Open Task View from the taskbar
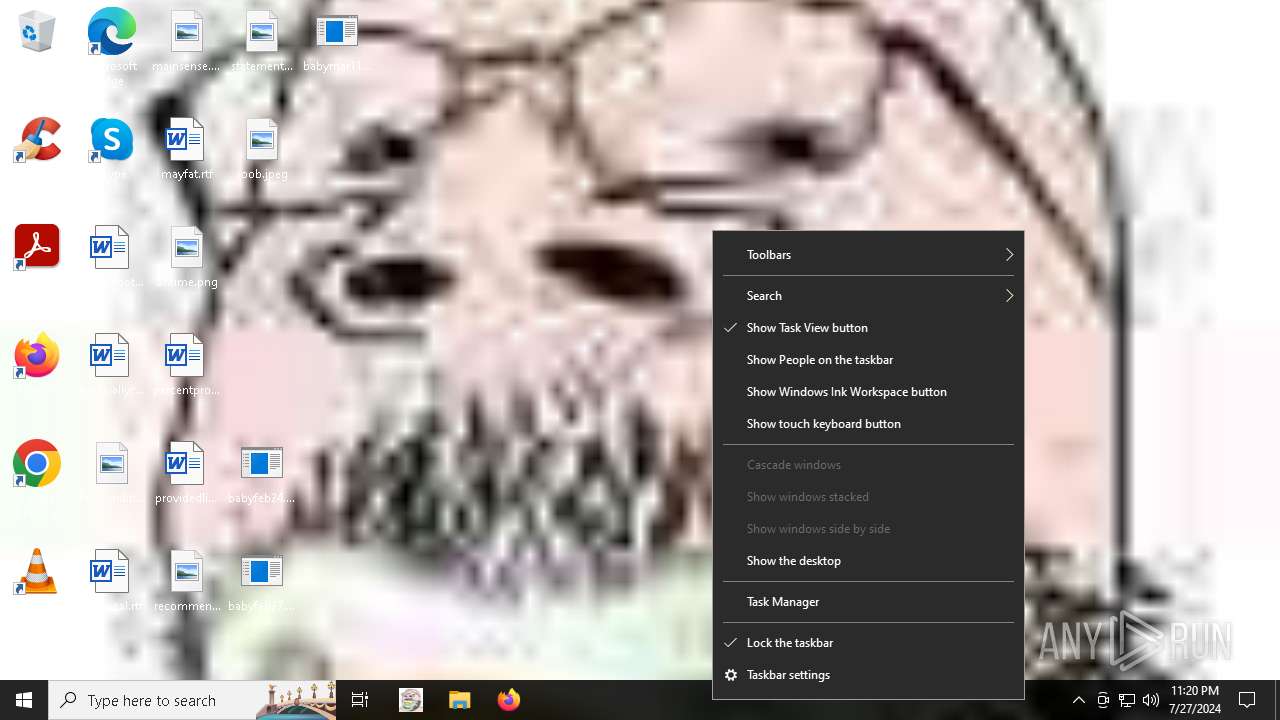1280x720 pixels. [360, 700]
